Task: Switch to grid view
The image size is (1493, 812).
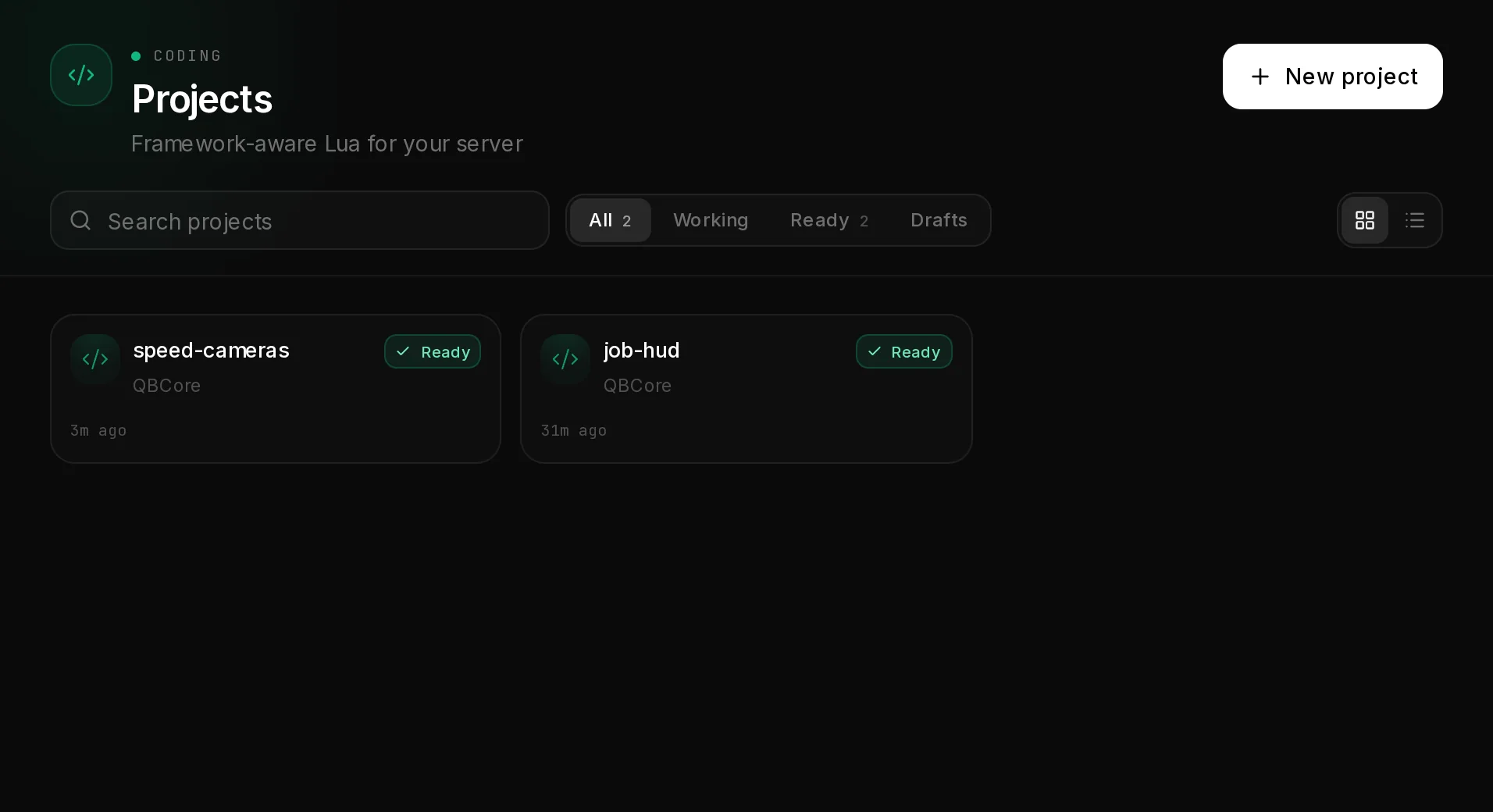Action: click(1364, 220)
